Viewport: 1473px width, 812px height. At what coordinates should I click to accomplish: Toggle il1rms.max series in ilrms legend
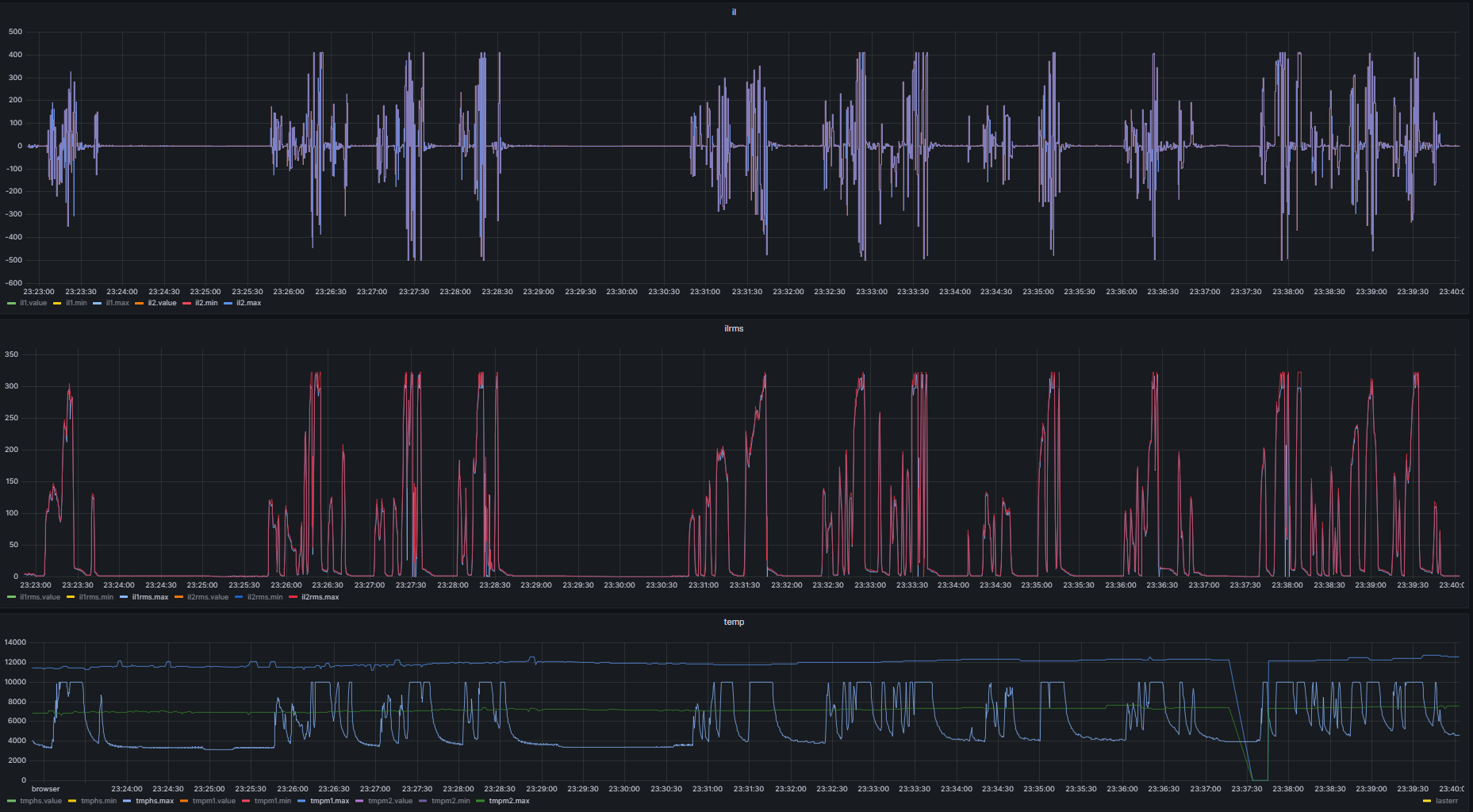click(x=150, y=597)
